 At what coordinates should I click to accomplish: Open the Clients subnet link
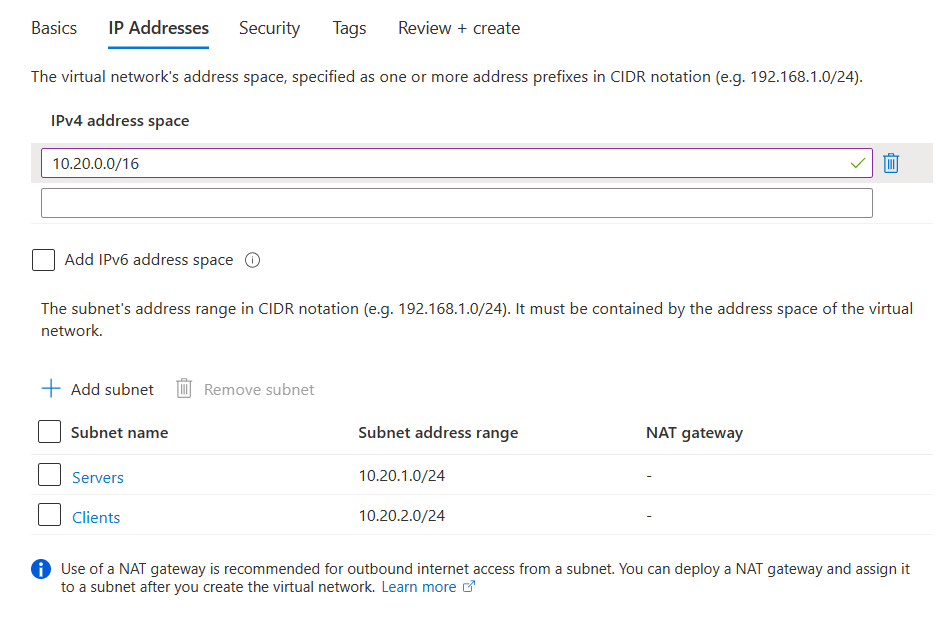pos(96,517)
